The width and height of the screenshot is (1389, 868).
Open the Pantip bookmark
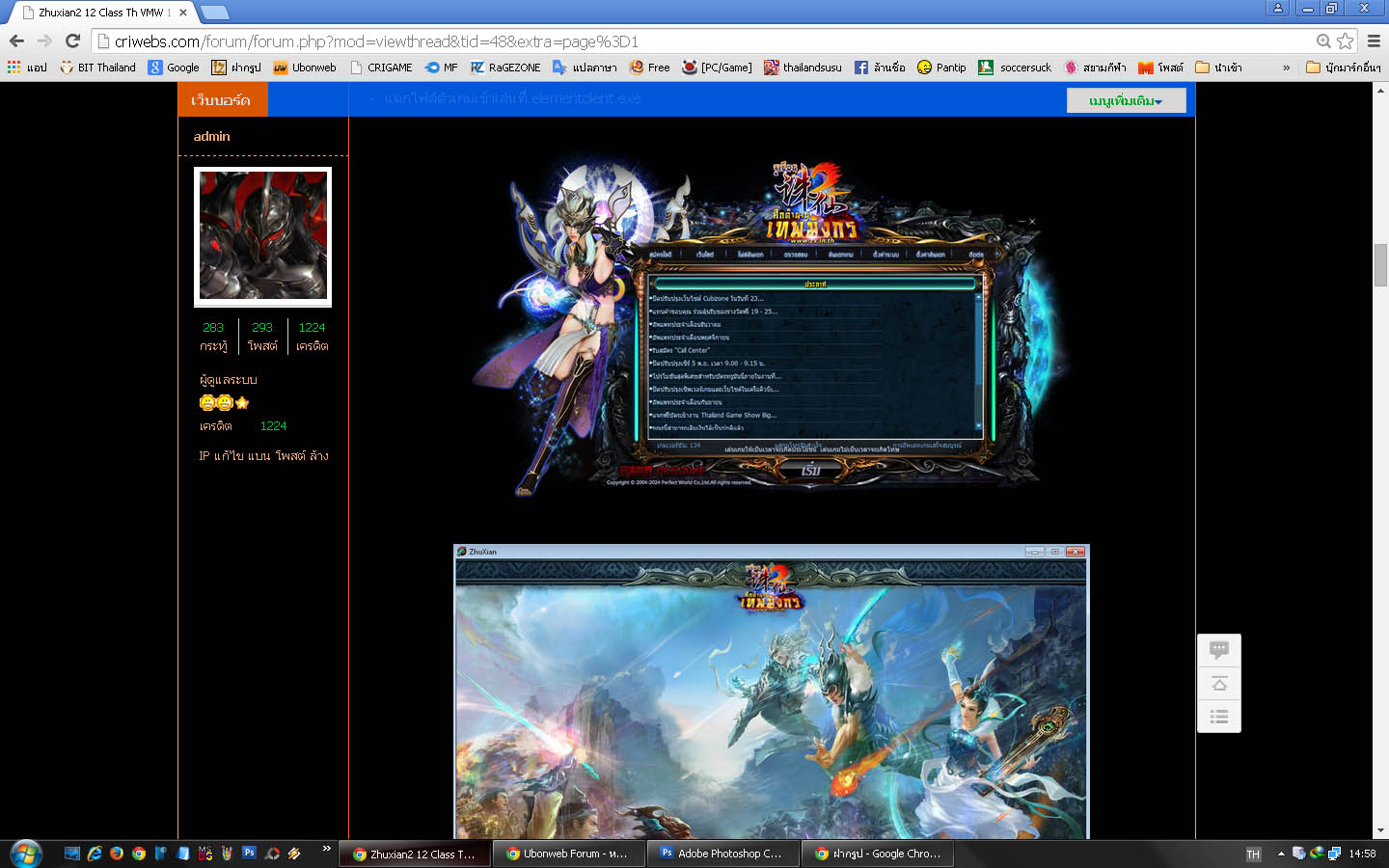point(941,68)
